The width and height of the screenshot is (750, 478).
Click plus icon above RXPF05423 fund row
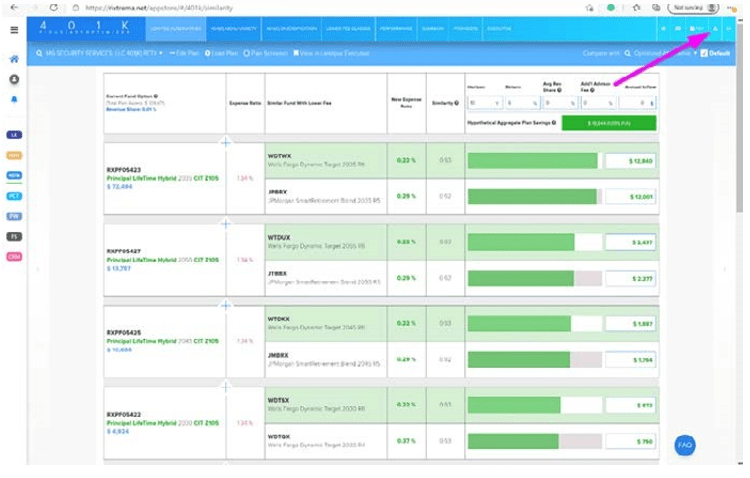coord(225,143)
